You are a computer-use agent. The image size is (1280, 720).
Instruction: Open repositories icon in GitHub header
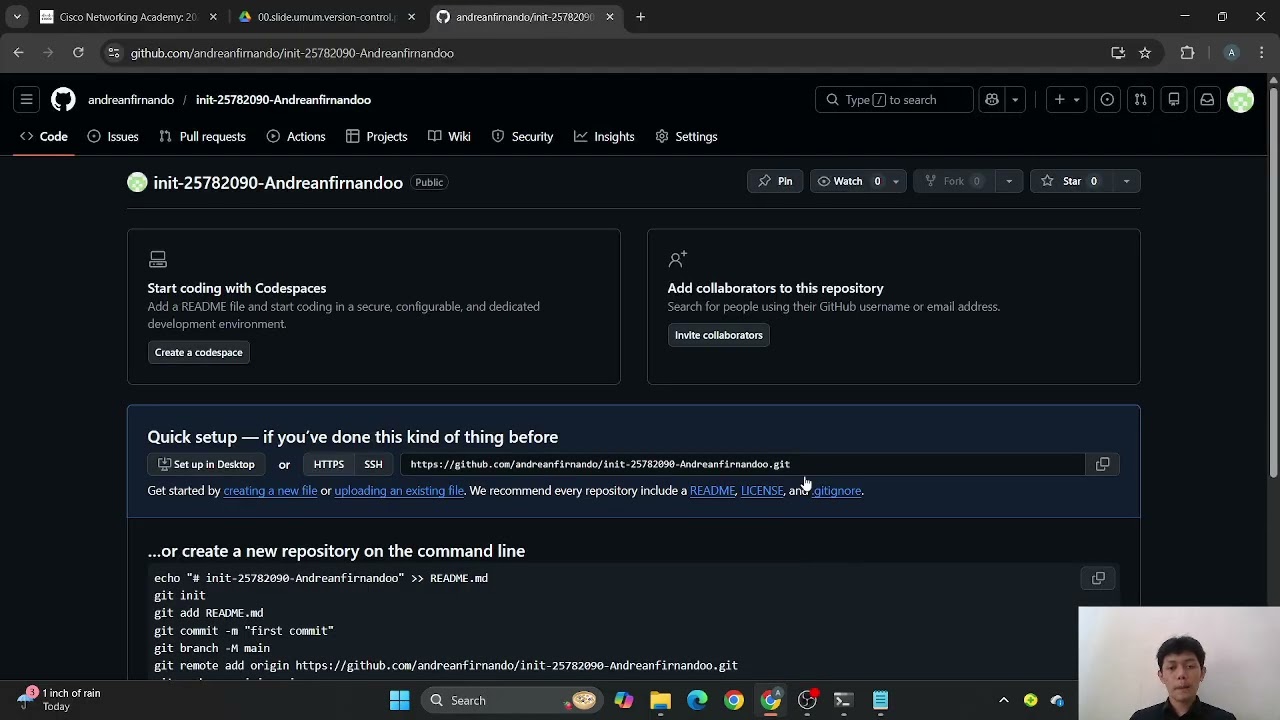pyautogui.click(x=1174, y=100)
